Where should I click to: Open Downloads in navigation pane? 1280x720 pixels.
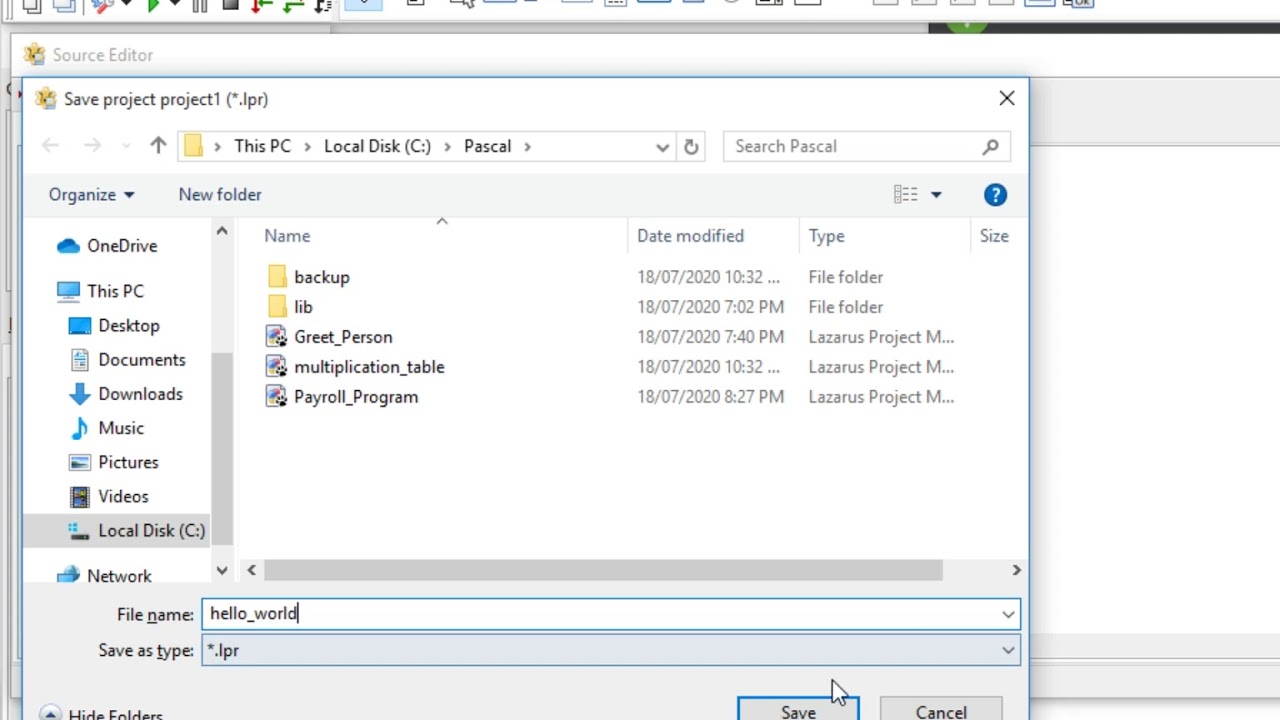[140, 394]
